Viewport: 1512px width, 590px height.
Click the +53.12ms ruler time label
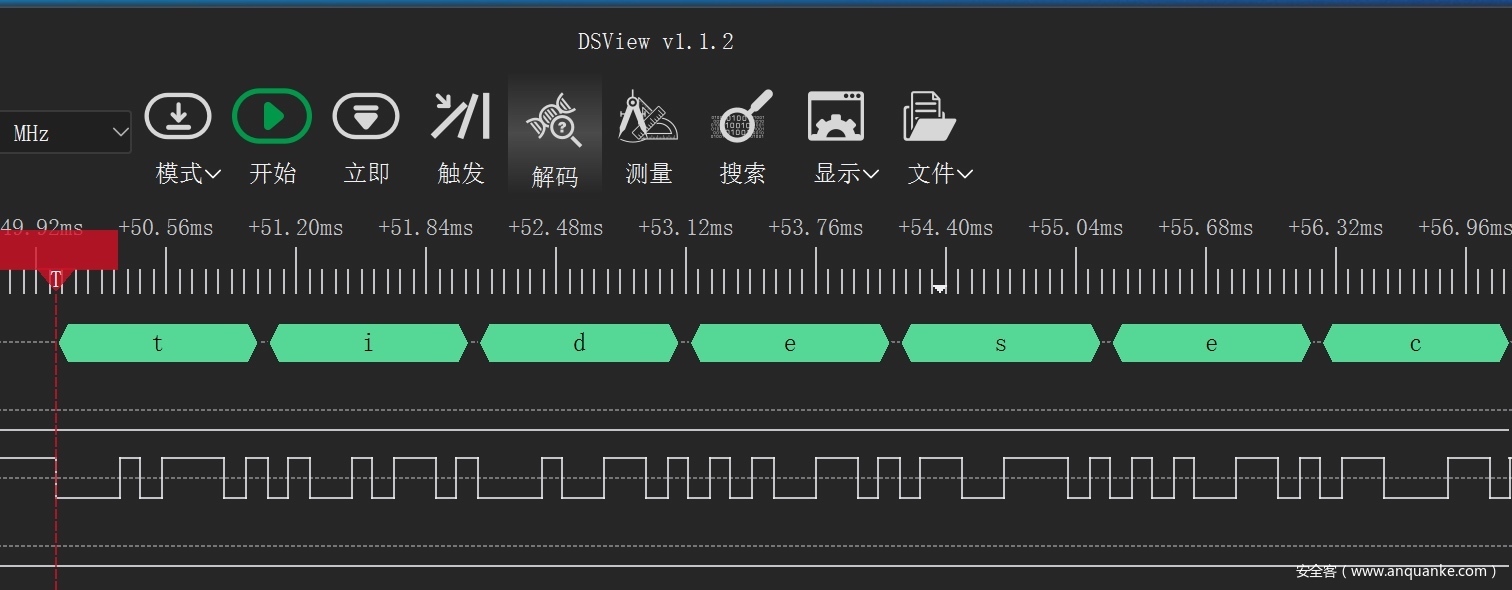[x=686, y=228]
